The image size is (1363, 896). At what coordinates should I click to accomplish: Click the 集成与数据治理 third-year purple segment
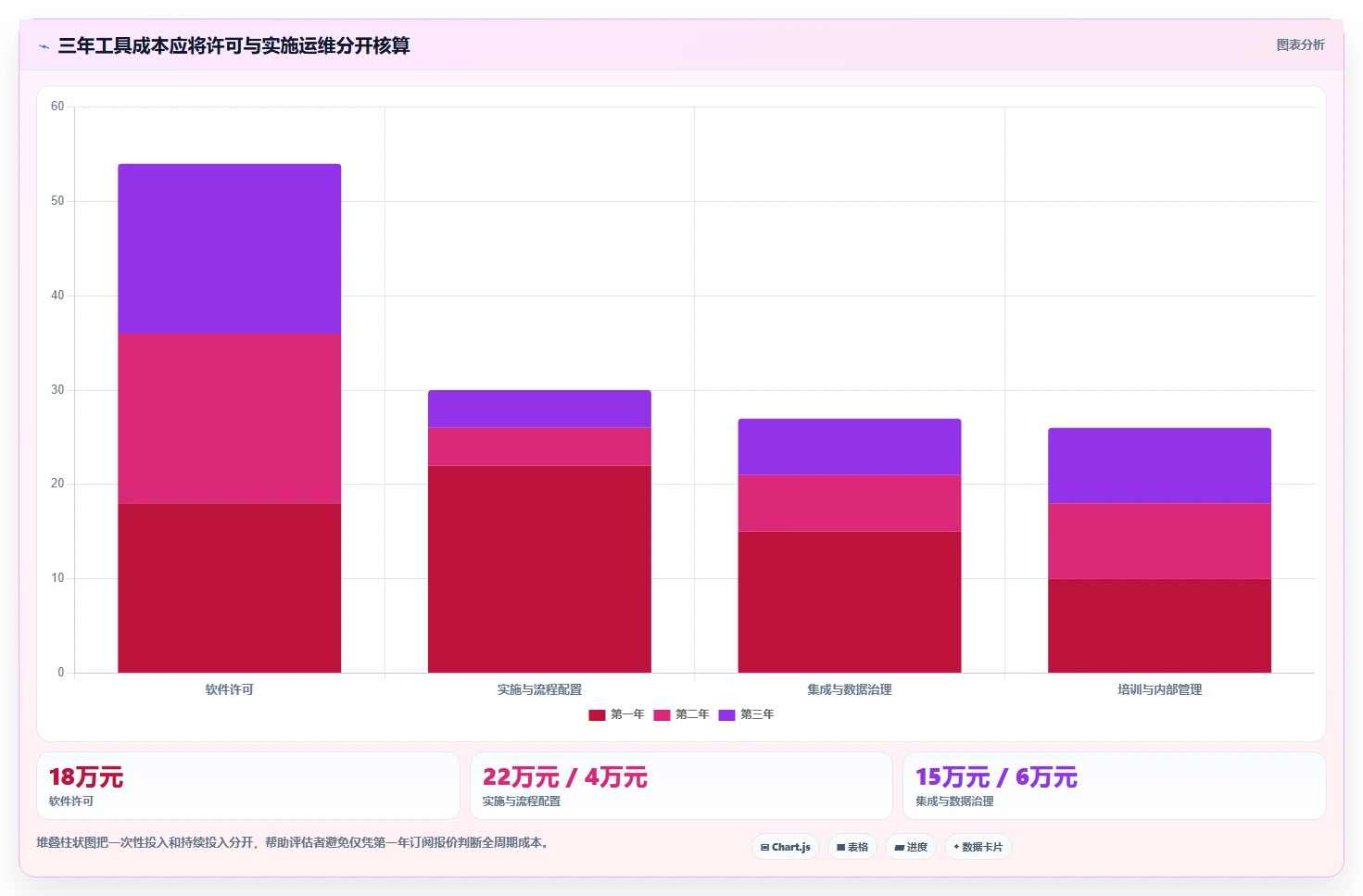850,447
